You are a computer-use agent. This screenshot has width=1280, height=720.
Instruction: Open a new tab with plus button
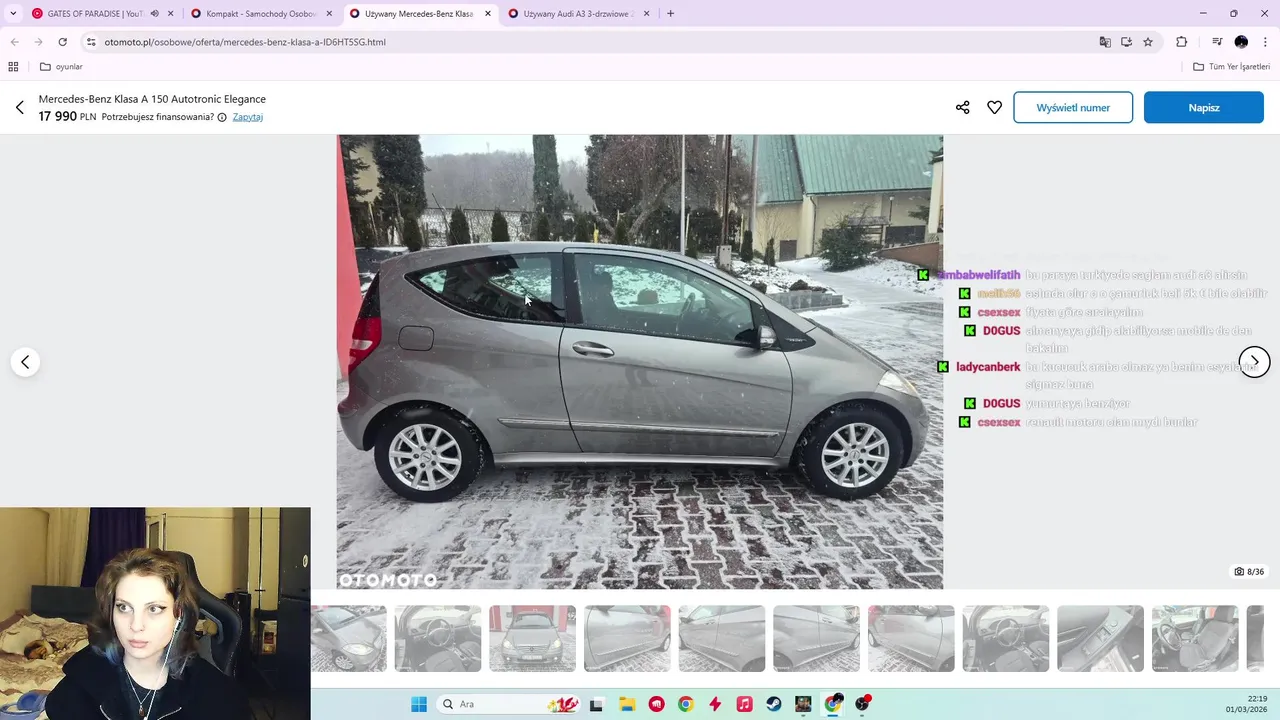670,14
